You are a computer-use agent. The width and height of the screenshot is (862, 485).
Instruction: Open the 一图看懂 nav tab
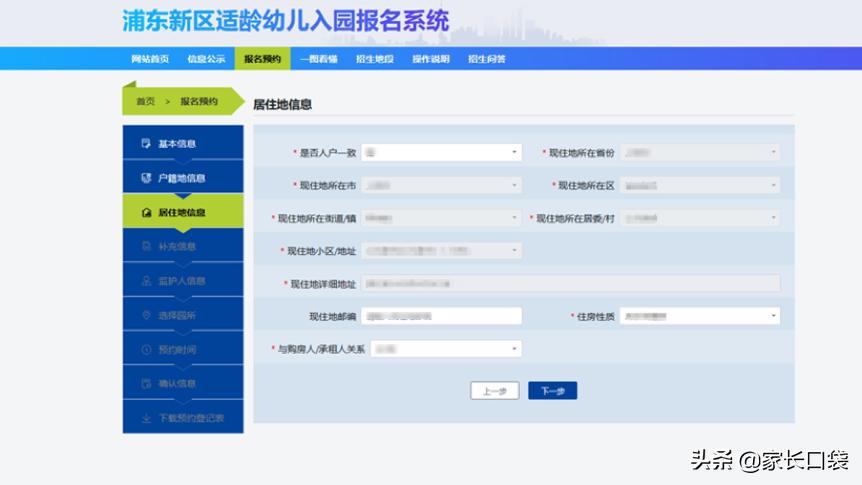point(319,59)
